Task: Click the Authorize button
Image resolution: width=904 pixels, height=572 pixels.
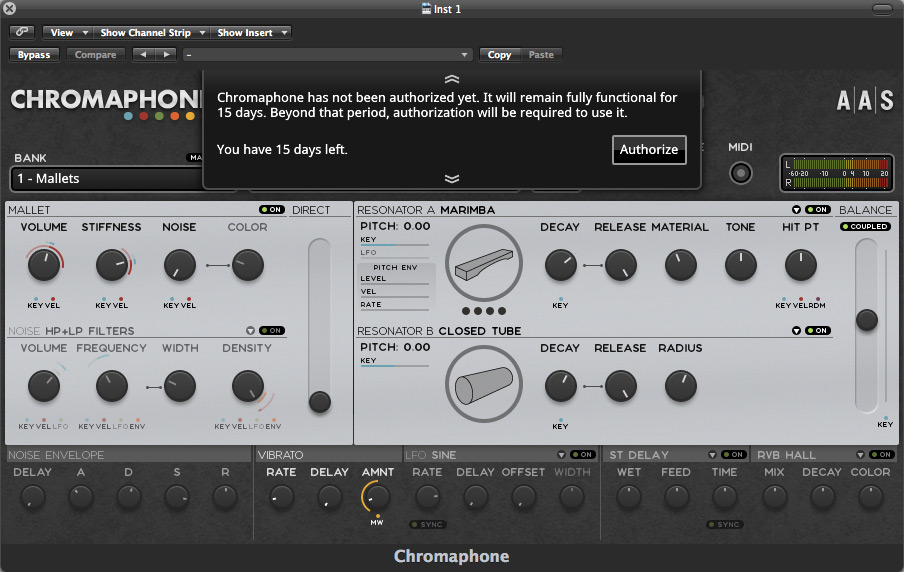Action: pyautogui.click(x=649, y=149)
